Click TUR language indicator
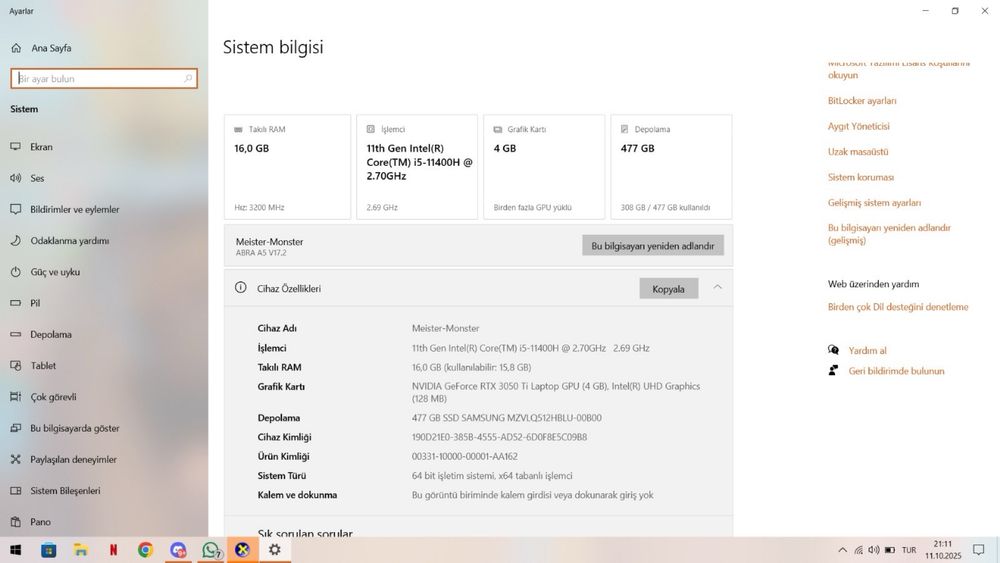 point(909,550)
